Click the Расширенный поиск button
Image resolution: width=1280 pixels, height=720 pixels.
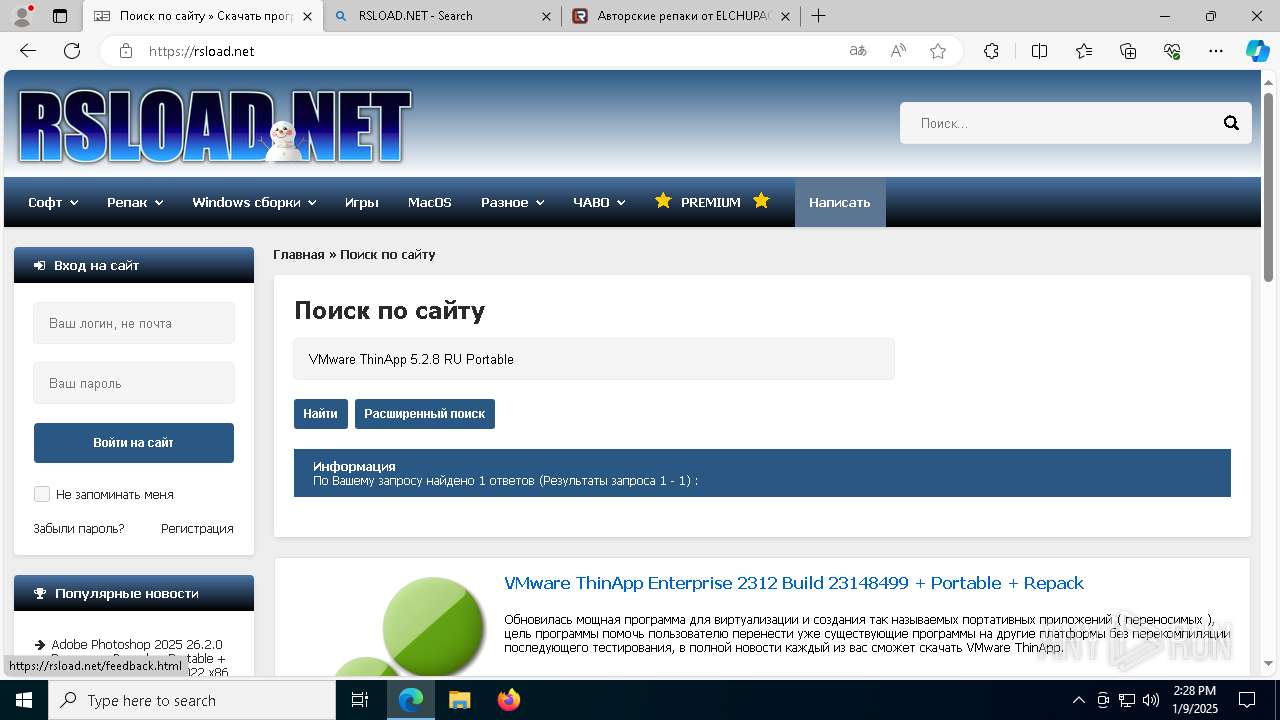(x=425, y=414)
